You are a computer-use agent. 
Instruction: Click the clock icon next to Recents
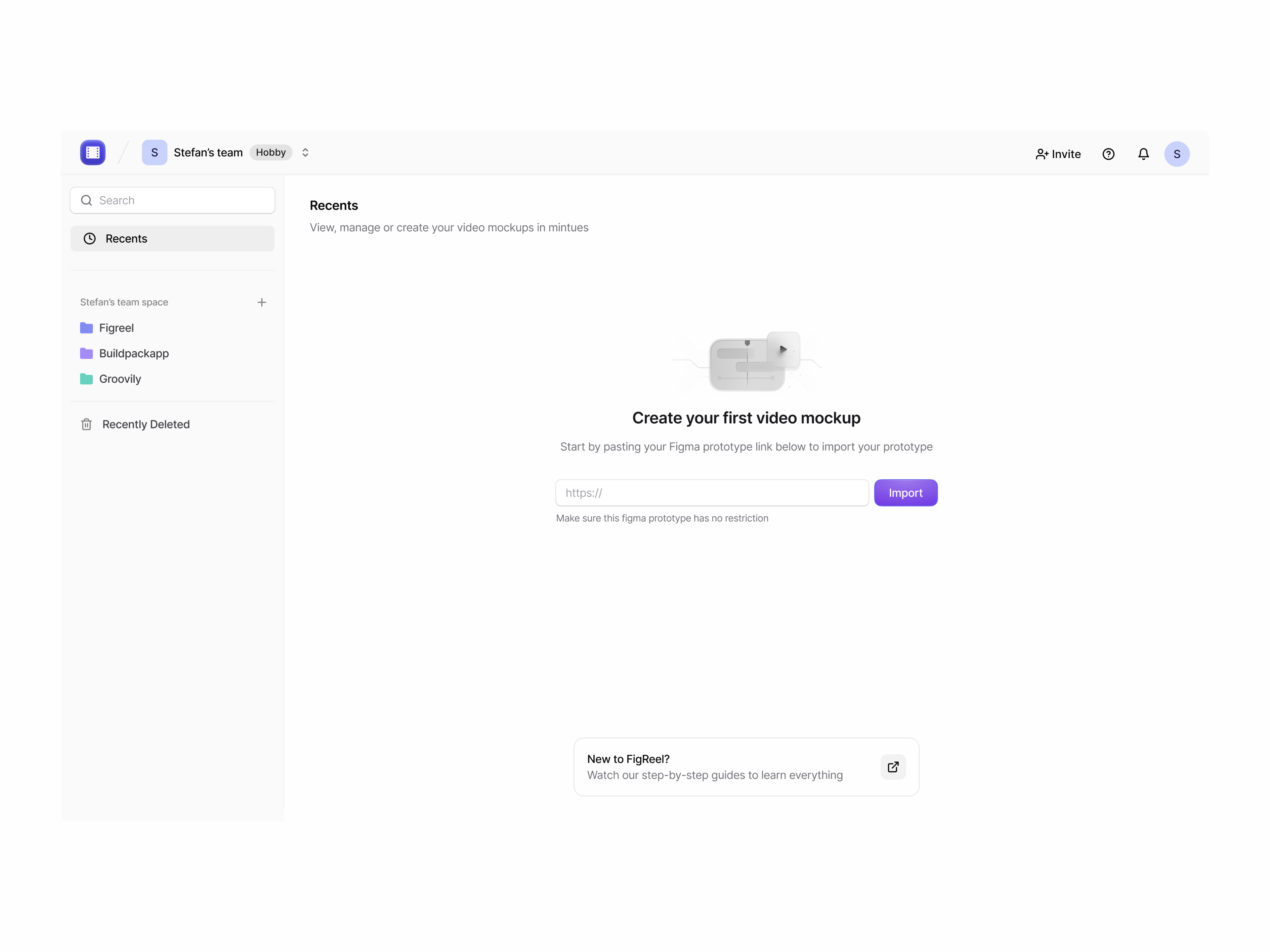(90, 238)
